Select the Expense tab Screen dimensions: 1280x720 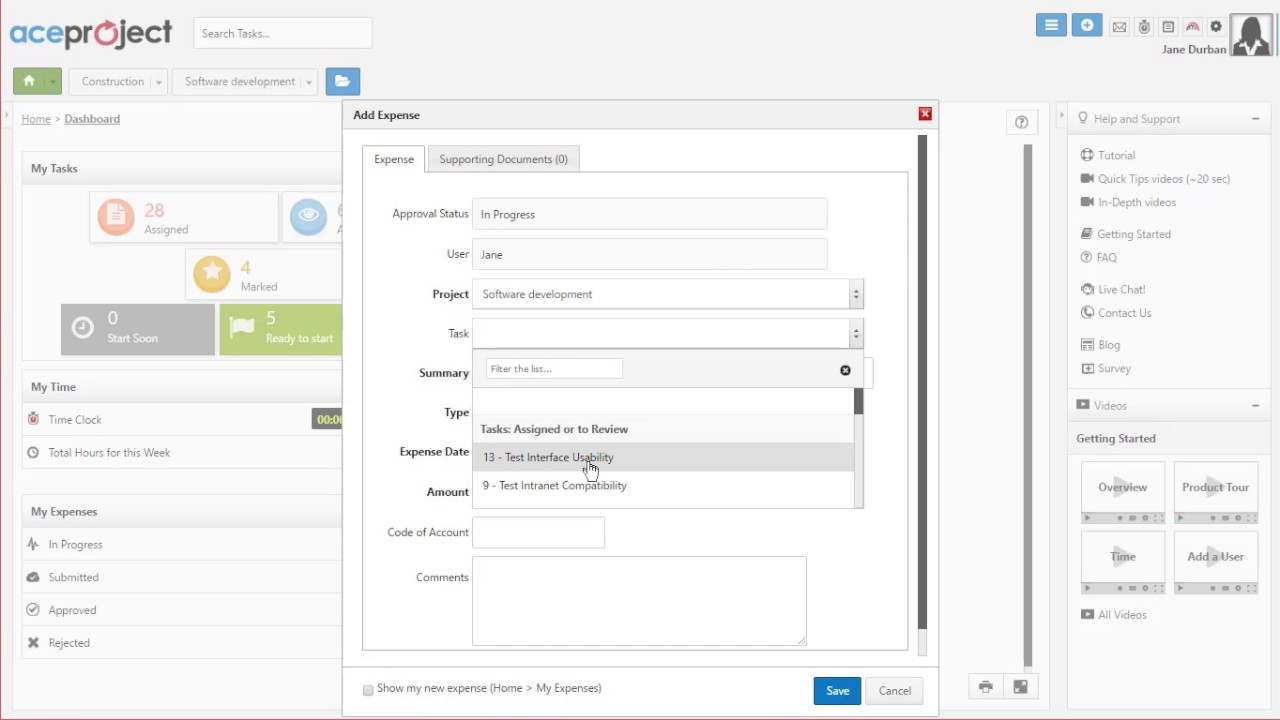click(x=394, y=159)
